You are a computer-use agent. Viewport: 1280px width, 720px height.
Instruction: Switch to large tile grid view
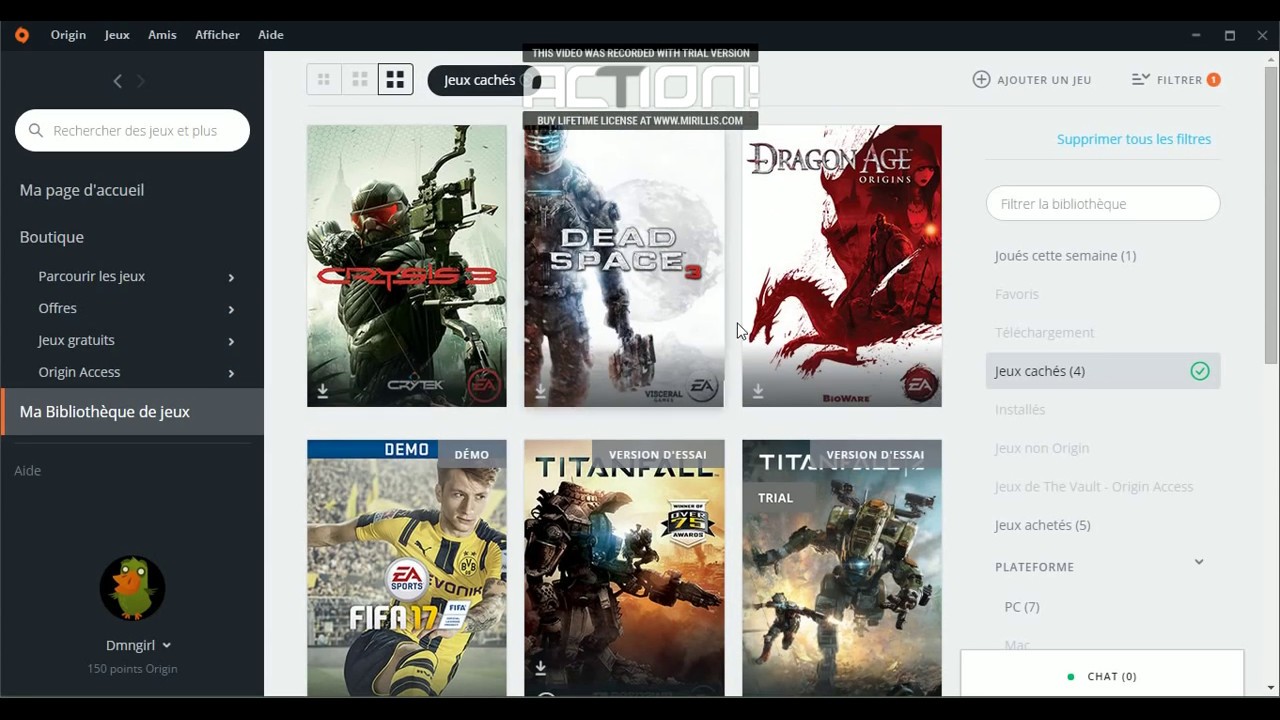[395, 80]
